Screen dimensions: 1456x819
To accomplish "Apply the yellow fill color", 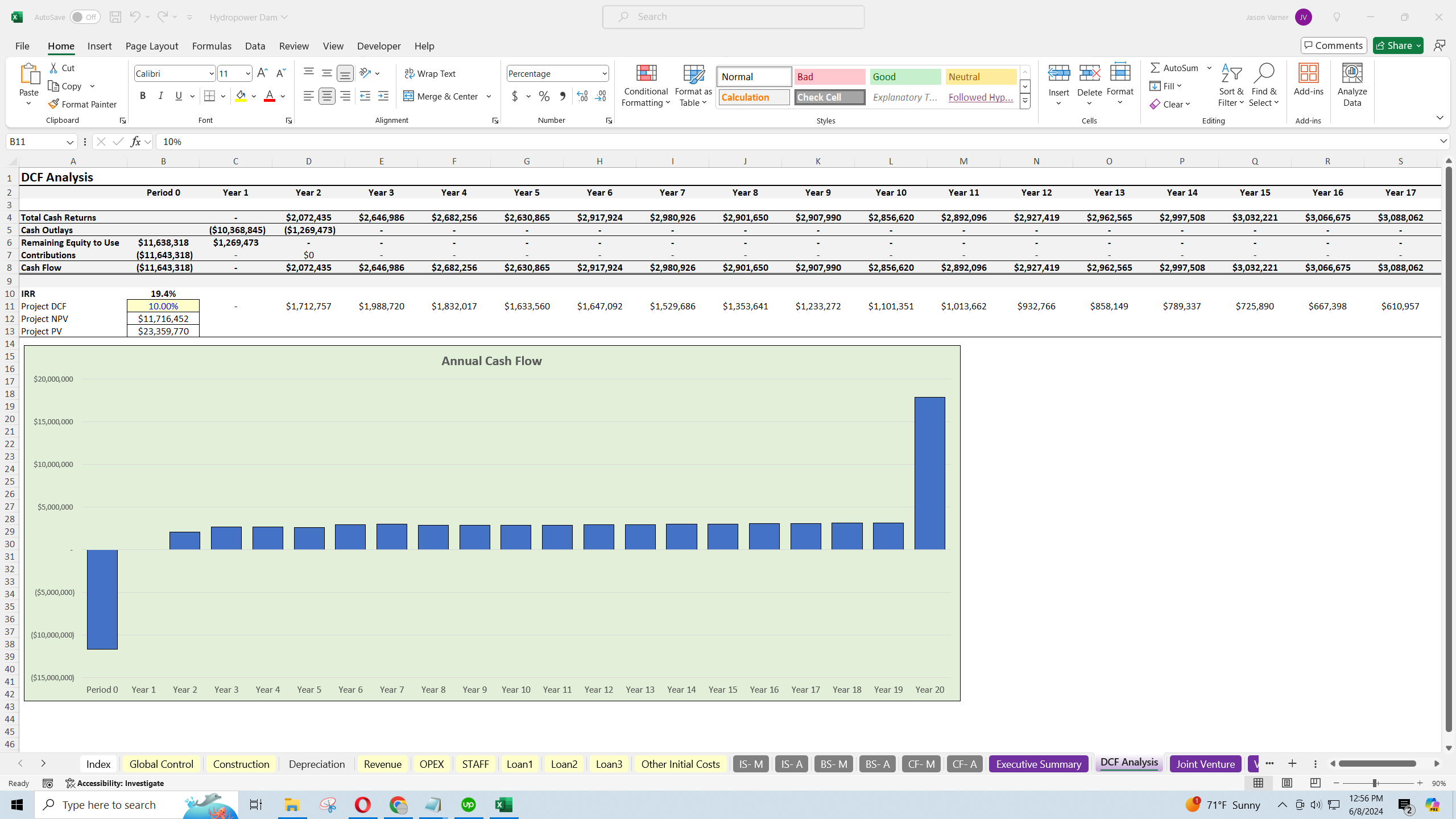I will tap(241, 96).
